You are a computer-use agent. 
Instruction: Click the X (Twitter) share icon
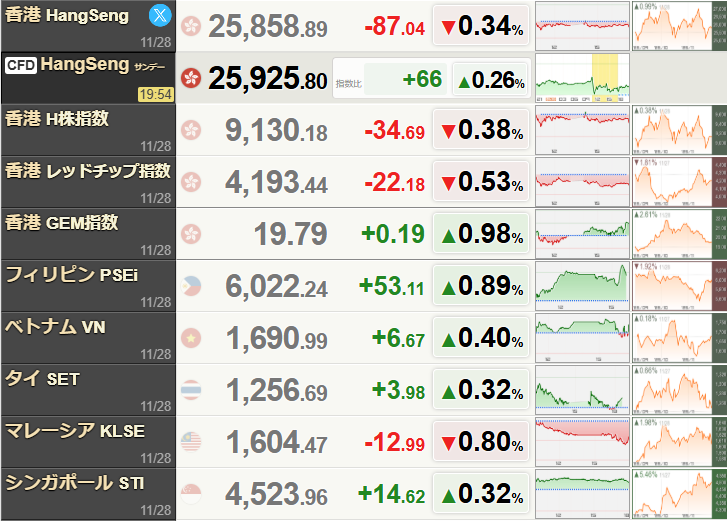[x=160, y=15]
